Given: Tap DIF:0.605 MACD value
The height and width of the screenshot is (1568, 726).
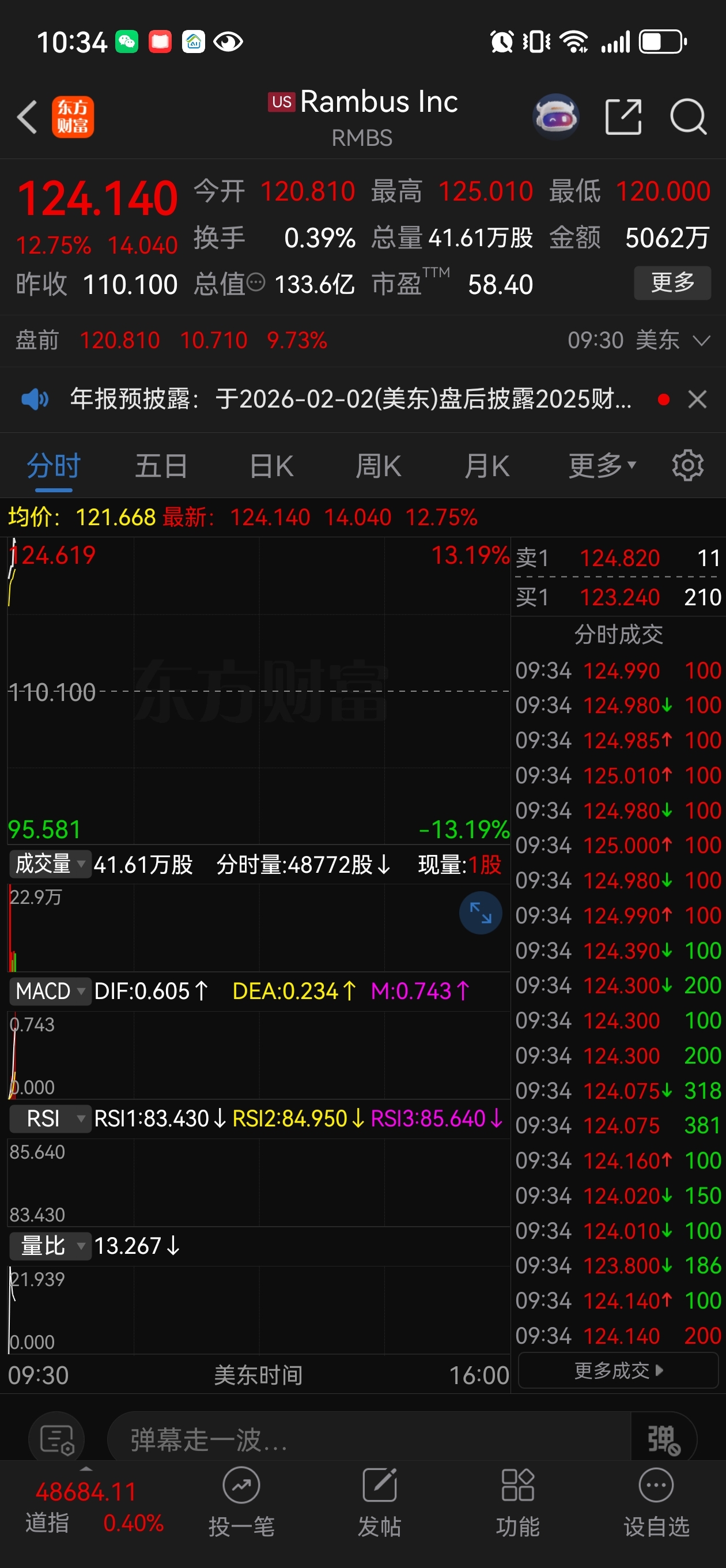Looking at the screenshot, I should (151, 991).
